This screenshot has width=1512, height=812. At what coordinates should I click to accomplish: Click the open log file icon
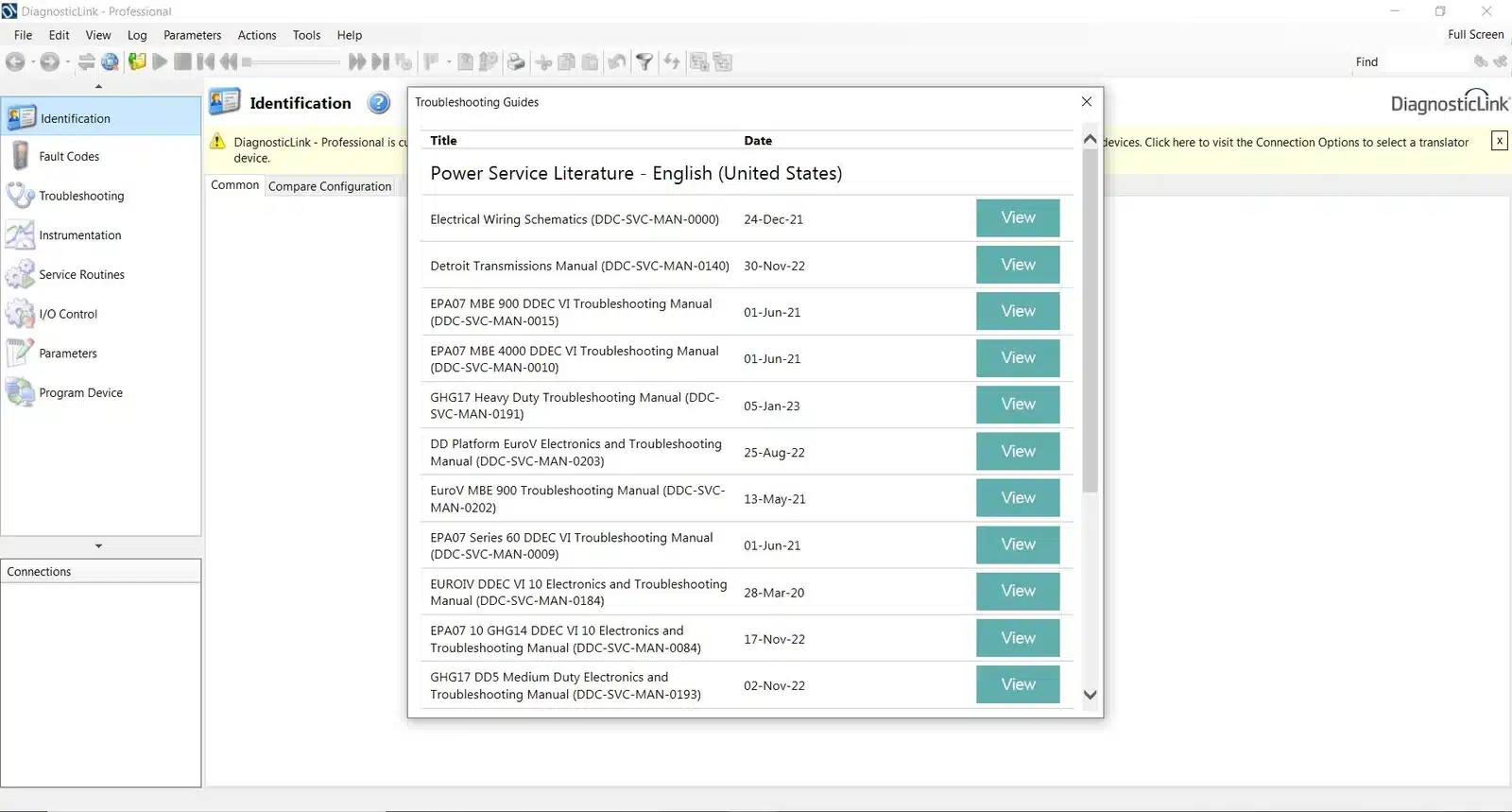pyautogui.click(x=137, y=62)
